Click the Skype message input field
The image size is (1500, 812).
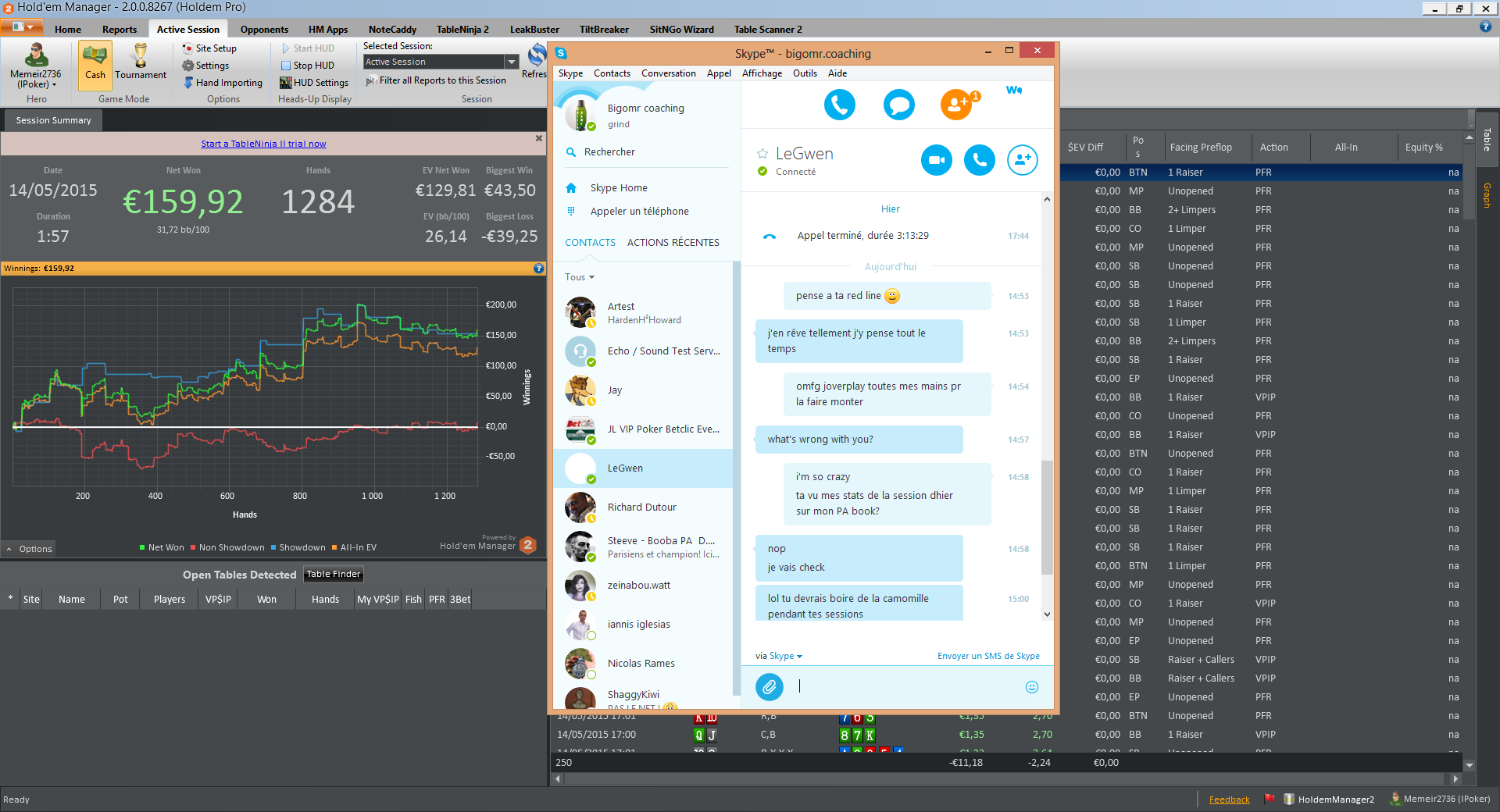coord(906,687)
